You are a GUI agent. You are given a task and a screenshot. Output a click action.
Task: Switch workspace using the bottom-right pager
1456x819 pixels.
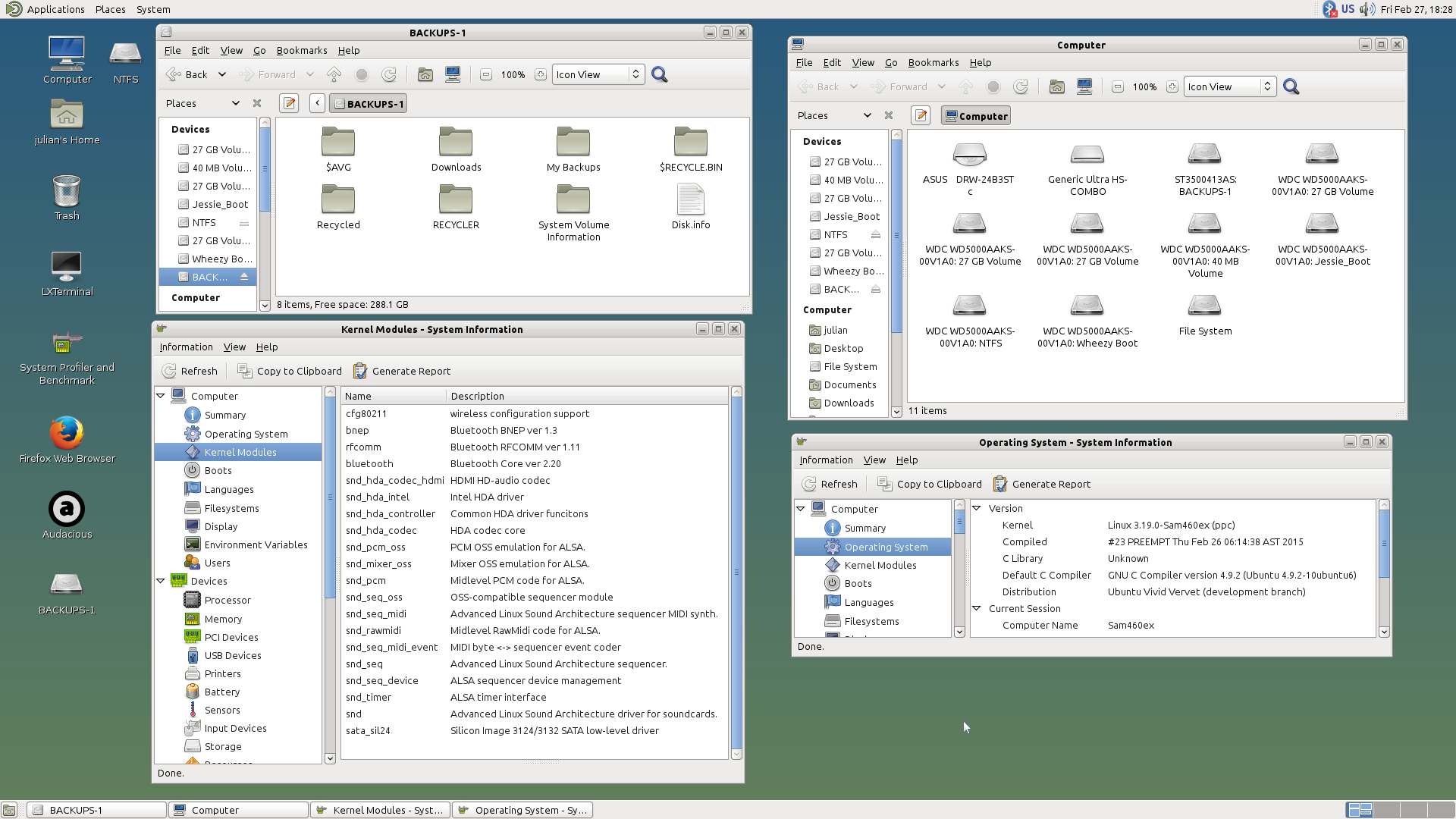pos(1386,810)
